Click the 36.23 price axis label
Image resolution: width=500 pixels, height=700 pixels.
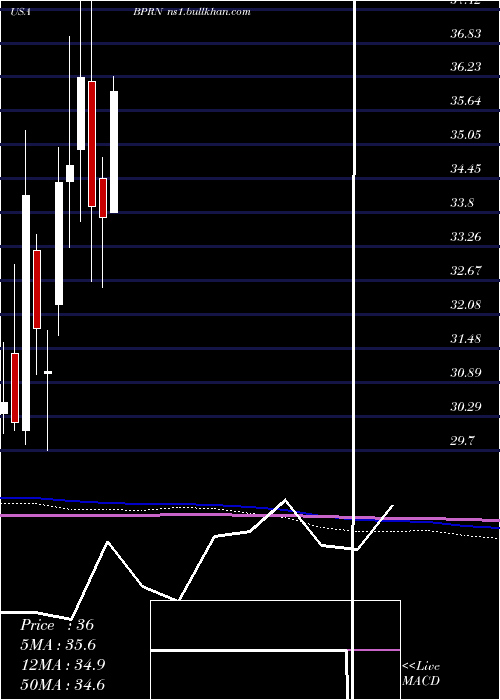click(x=466, y=67)
